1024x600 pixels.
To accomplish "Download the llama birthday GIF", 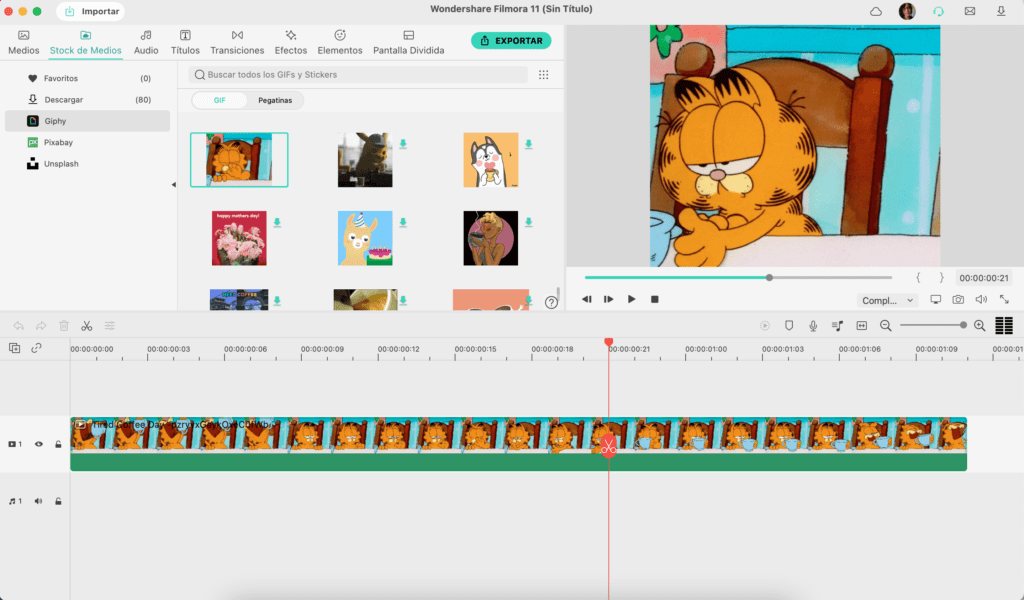I will (x=403, y=223).
